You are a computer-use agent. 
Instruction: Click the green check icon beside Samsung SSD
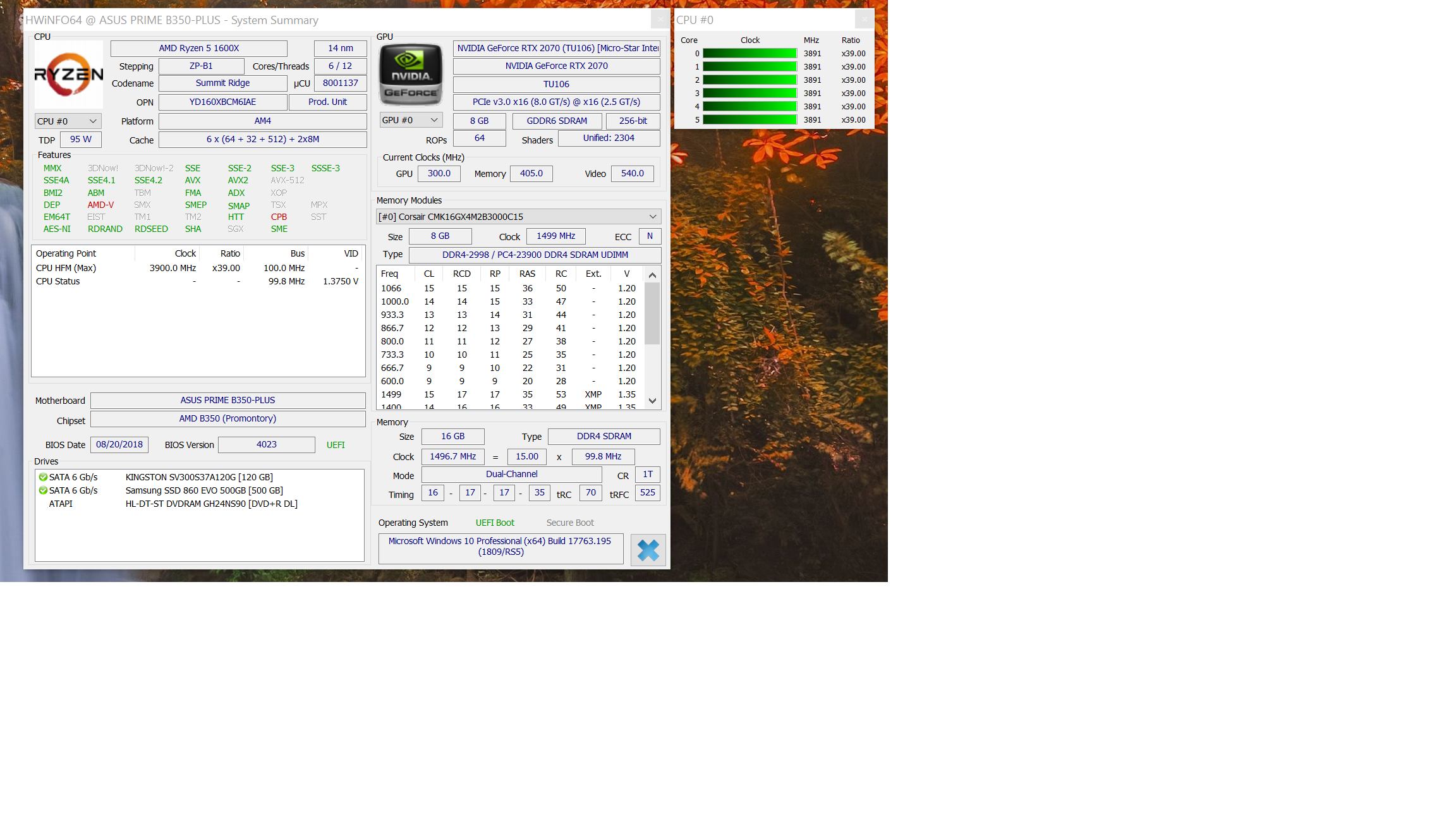[x=43, y=490]
